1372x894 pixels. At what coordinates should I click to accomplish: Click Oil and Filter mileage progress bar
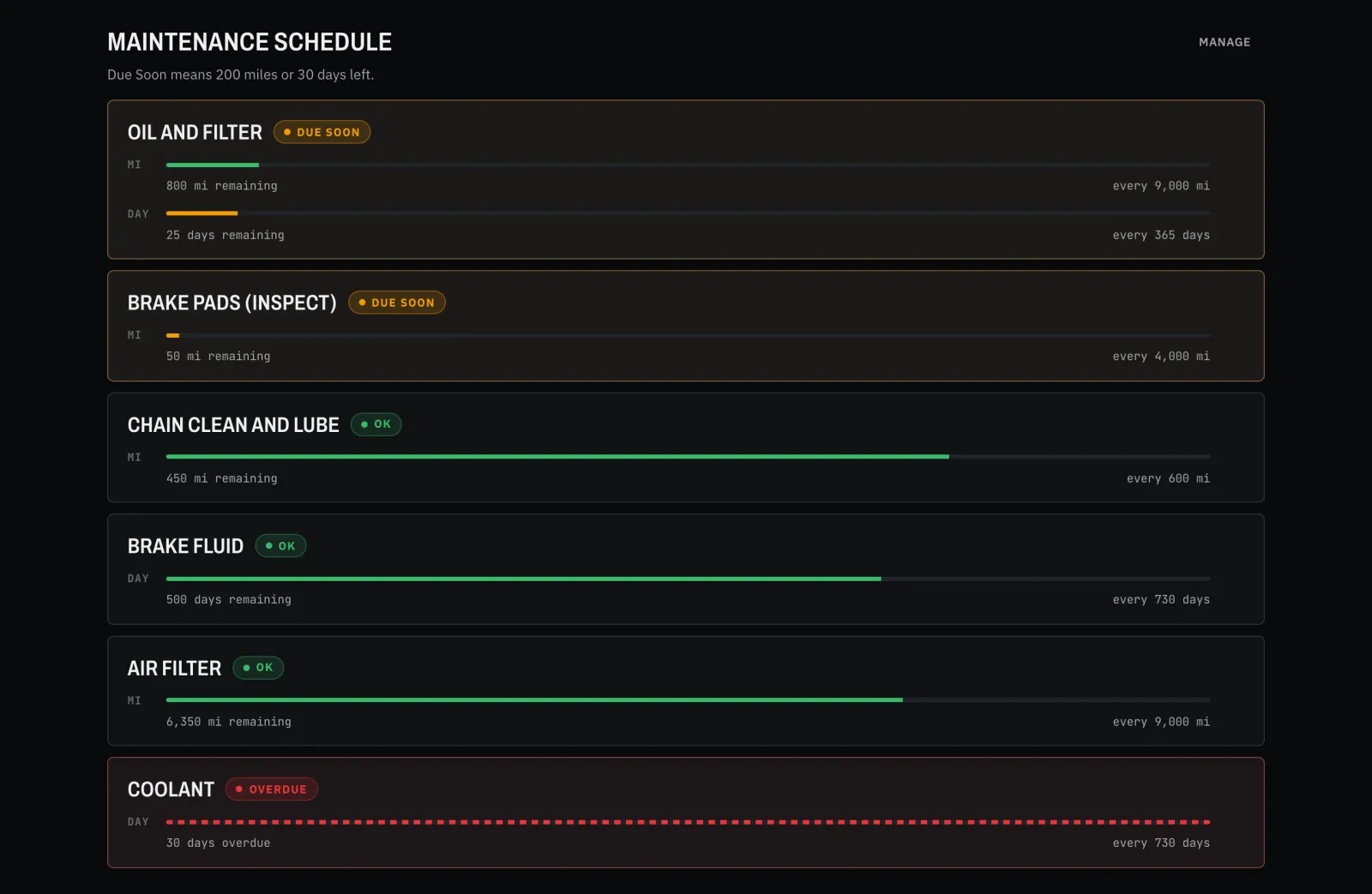(x=688, y=165)
